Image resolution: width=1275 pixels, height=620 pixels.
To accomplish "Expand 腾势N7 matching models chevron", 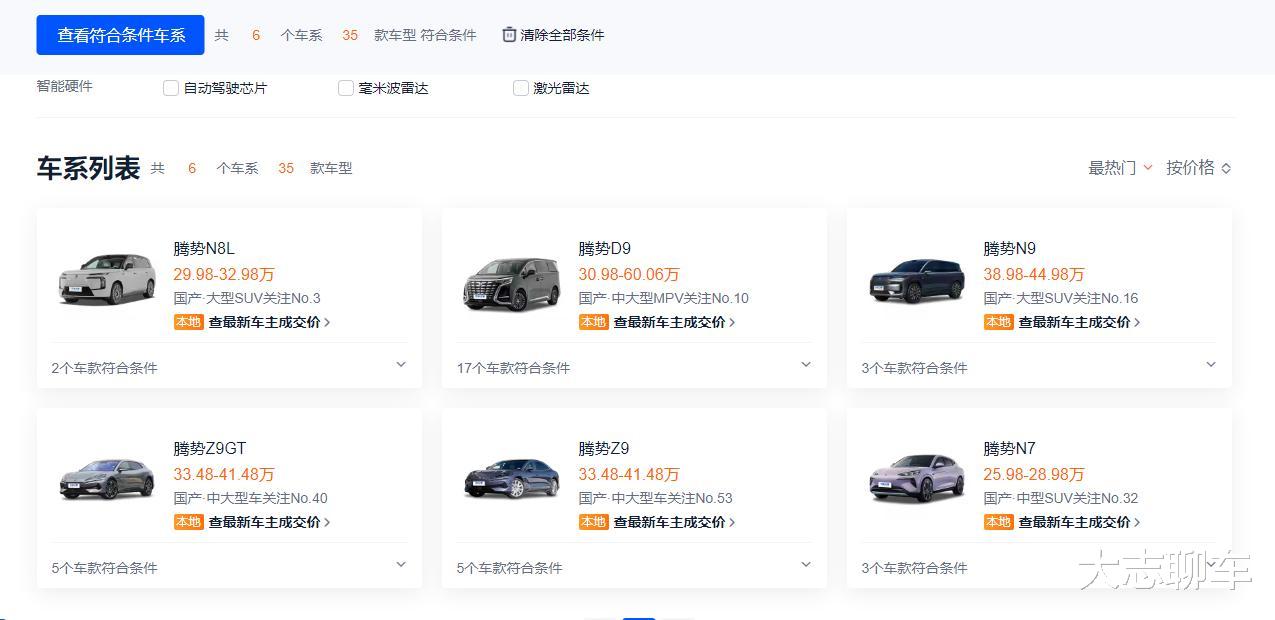I will point(1211,565).
